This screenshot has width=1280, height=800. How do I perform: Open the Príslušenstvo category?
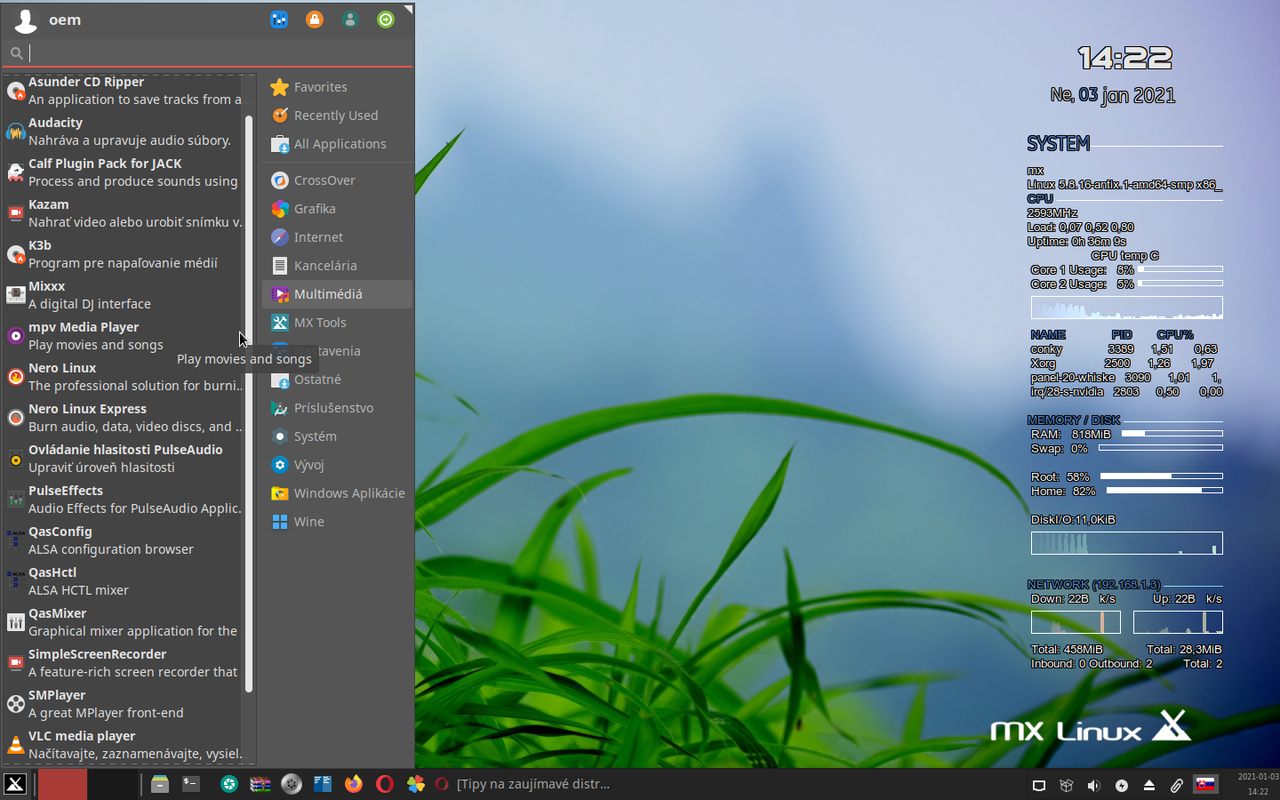pos(337,409)
